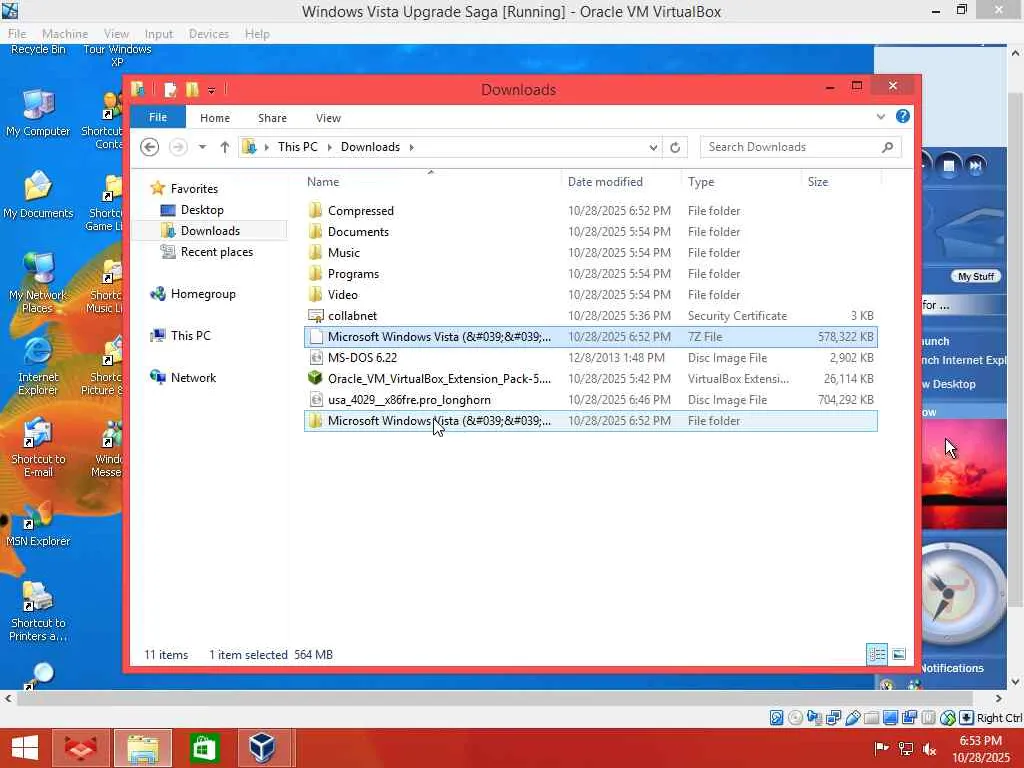
Task: Open Explorer Help question mark icon
Action: pyautogui.click(x=903, y=116)
